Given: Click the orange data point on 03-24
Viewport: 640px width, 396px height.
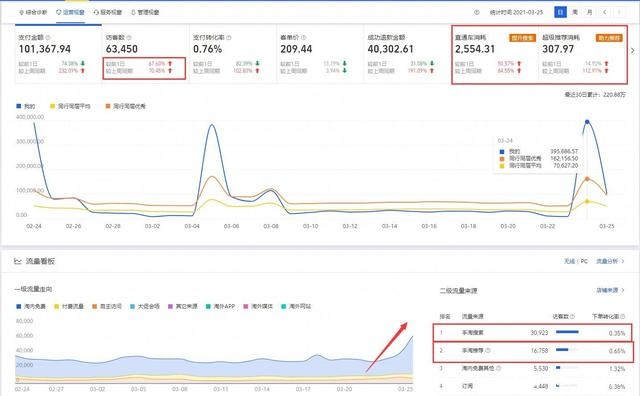Looking at the screenshot, I should (x=587, y=179).
